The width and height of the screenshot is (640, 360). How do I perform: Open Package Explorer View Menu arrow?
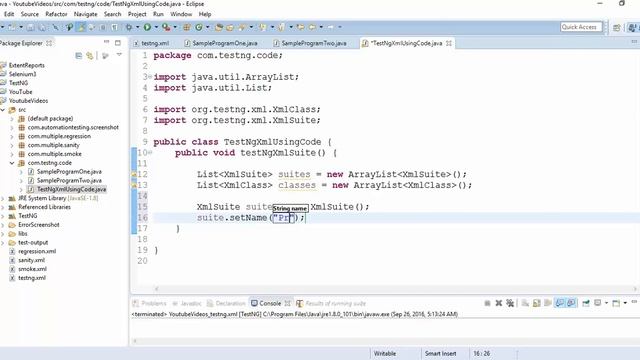[119, 55]
